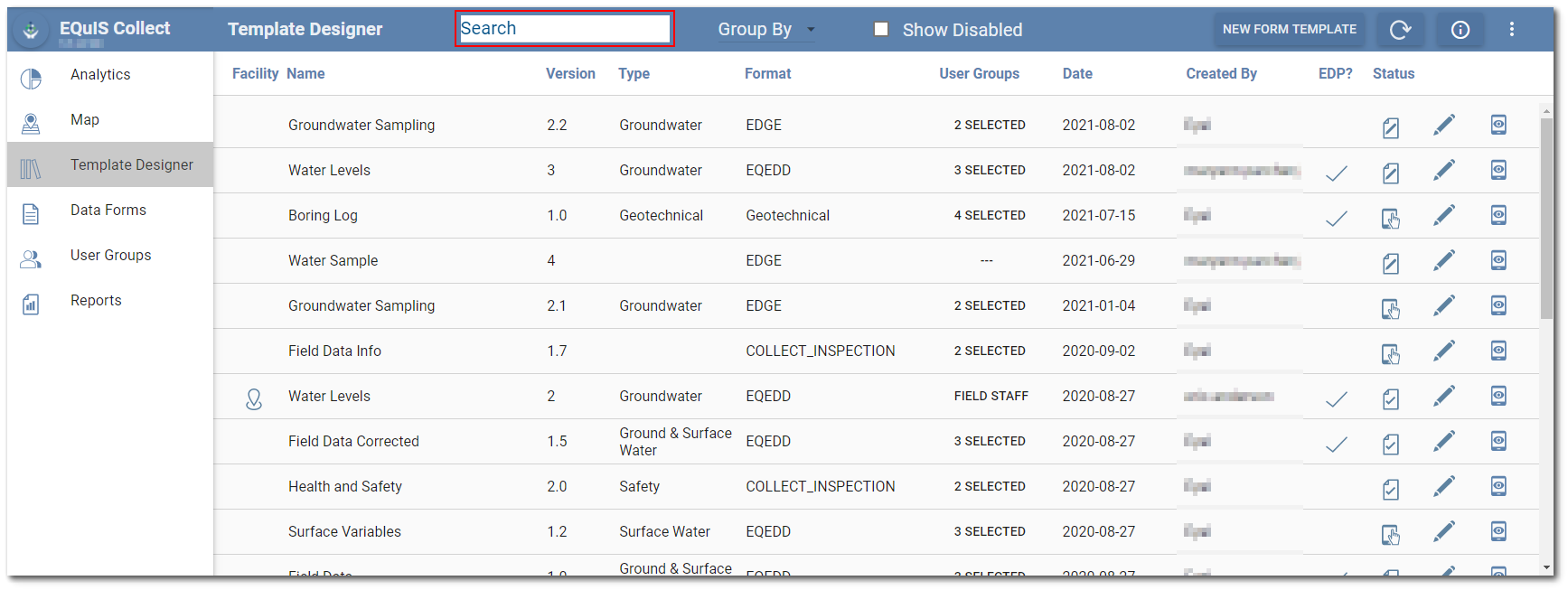Toggle the EDP checkmark for Water Levels version 3
1568x590 pixels.
[1336, 173]
